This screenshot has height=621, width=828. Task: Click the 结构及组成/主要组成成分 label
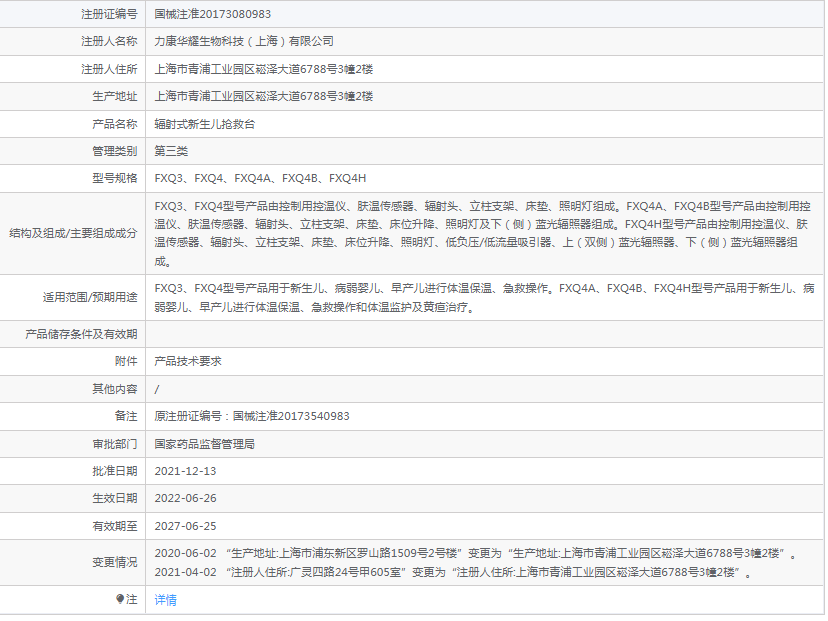tap(73, 233)
